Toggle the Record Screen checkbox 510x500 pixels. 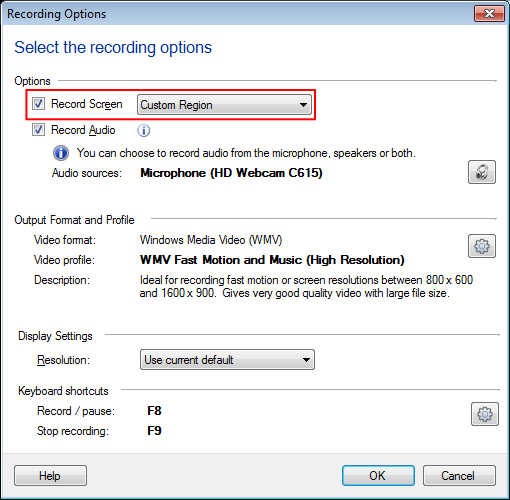tap(38, 104)
